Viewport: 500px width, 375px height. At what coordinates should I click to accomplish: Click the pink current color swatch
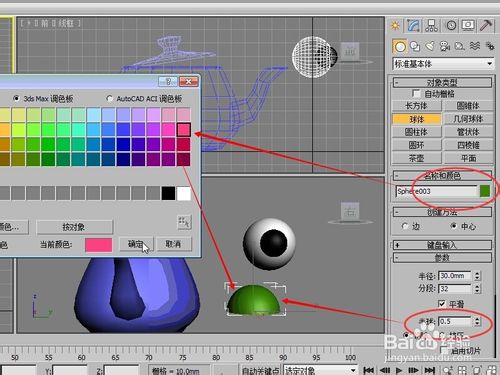click(99, 245)
